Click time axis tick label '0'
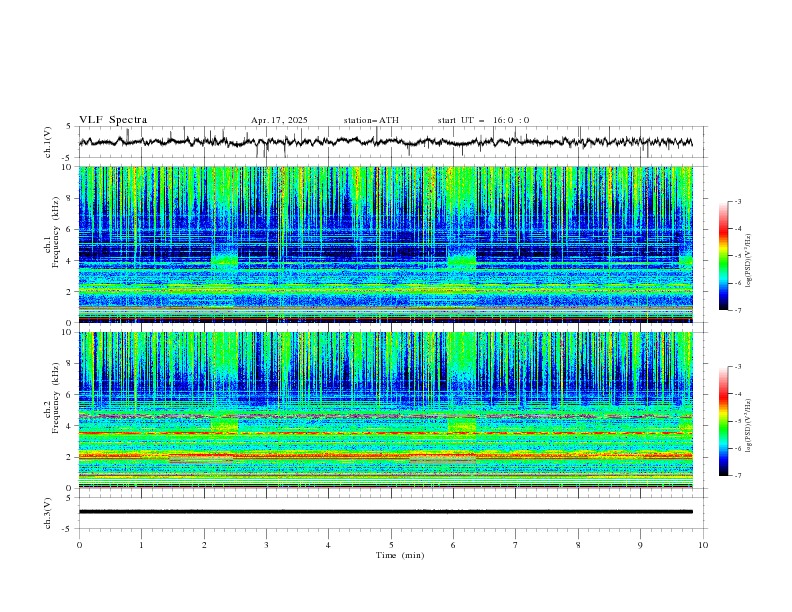 (79, 545)
